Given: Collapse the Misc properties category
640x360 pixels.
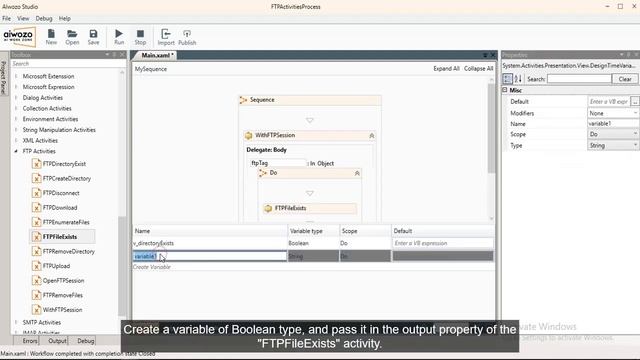Looking at the screenshot, I should click(x=505, y=90).
